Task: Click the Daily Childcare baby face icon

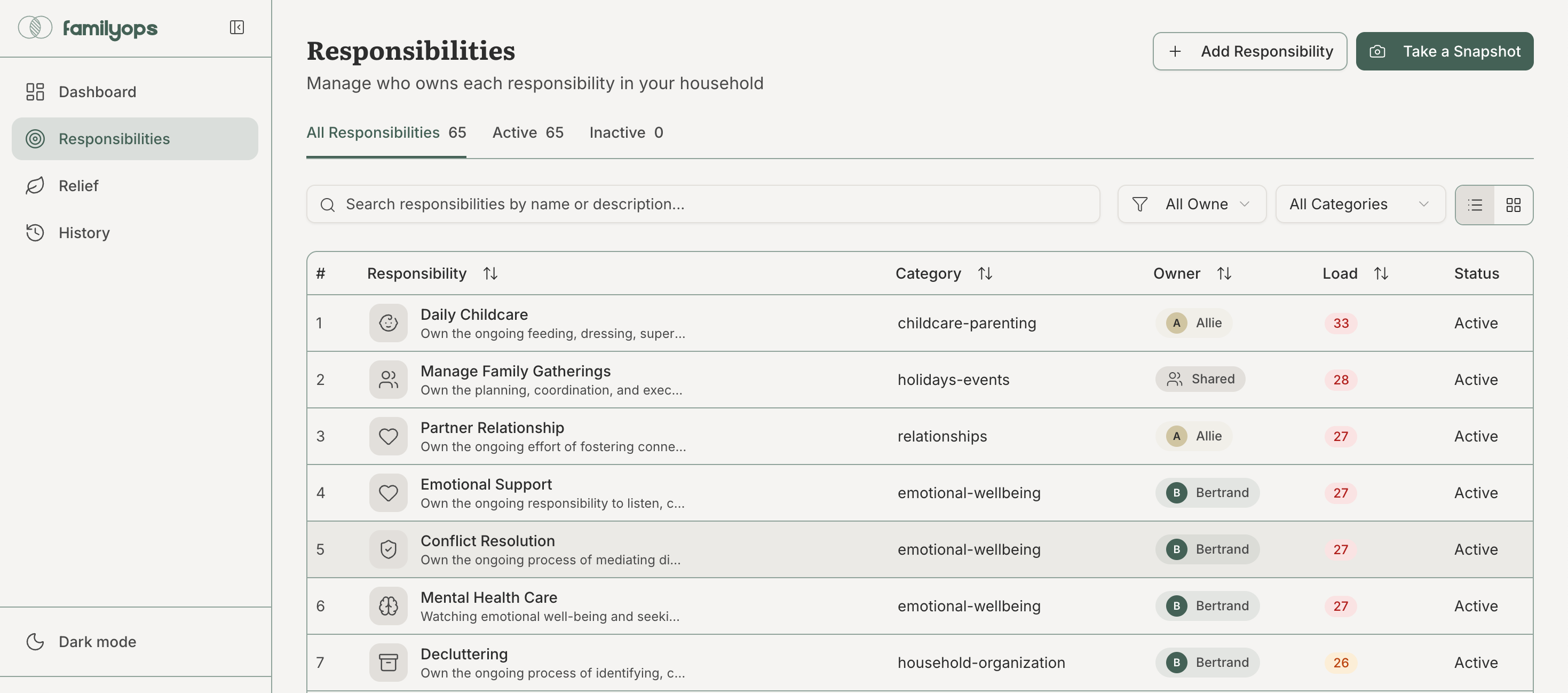Action: point(388,323)
